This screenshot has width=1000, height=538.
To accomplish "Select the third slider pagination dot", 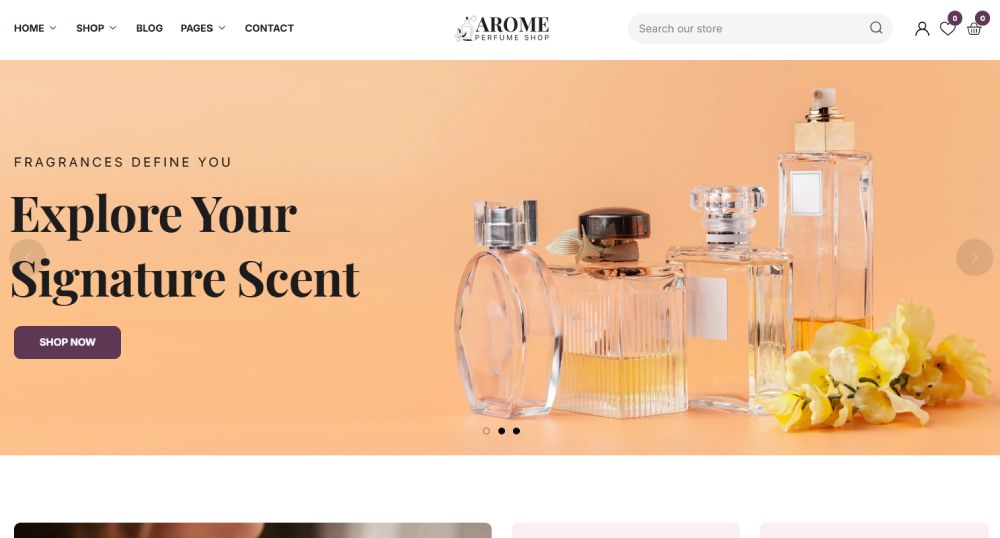I will [x=516, y=431].
